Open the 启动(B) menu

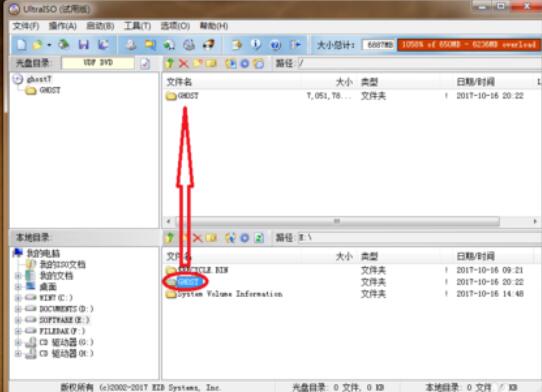100,26
